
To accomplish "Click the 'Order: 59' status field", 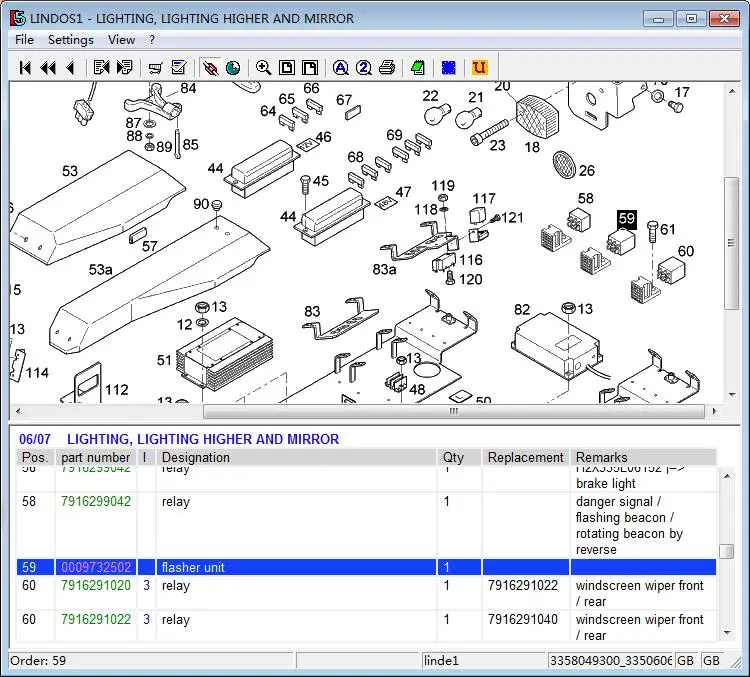I will click(x=151, y=661).
